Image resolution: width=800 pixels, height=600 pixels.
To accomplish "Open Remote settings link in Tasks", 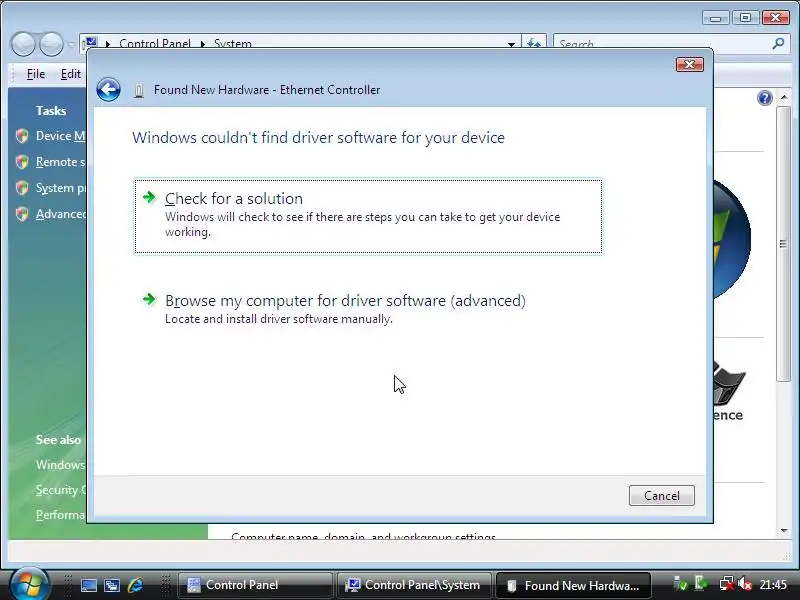I will pos(60,162).
